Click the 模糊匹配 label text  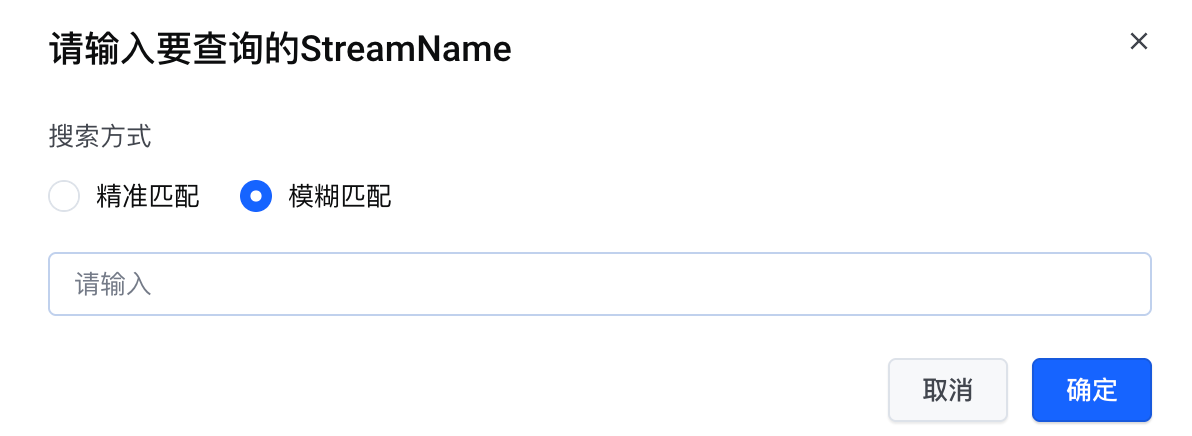(340, 197)
